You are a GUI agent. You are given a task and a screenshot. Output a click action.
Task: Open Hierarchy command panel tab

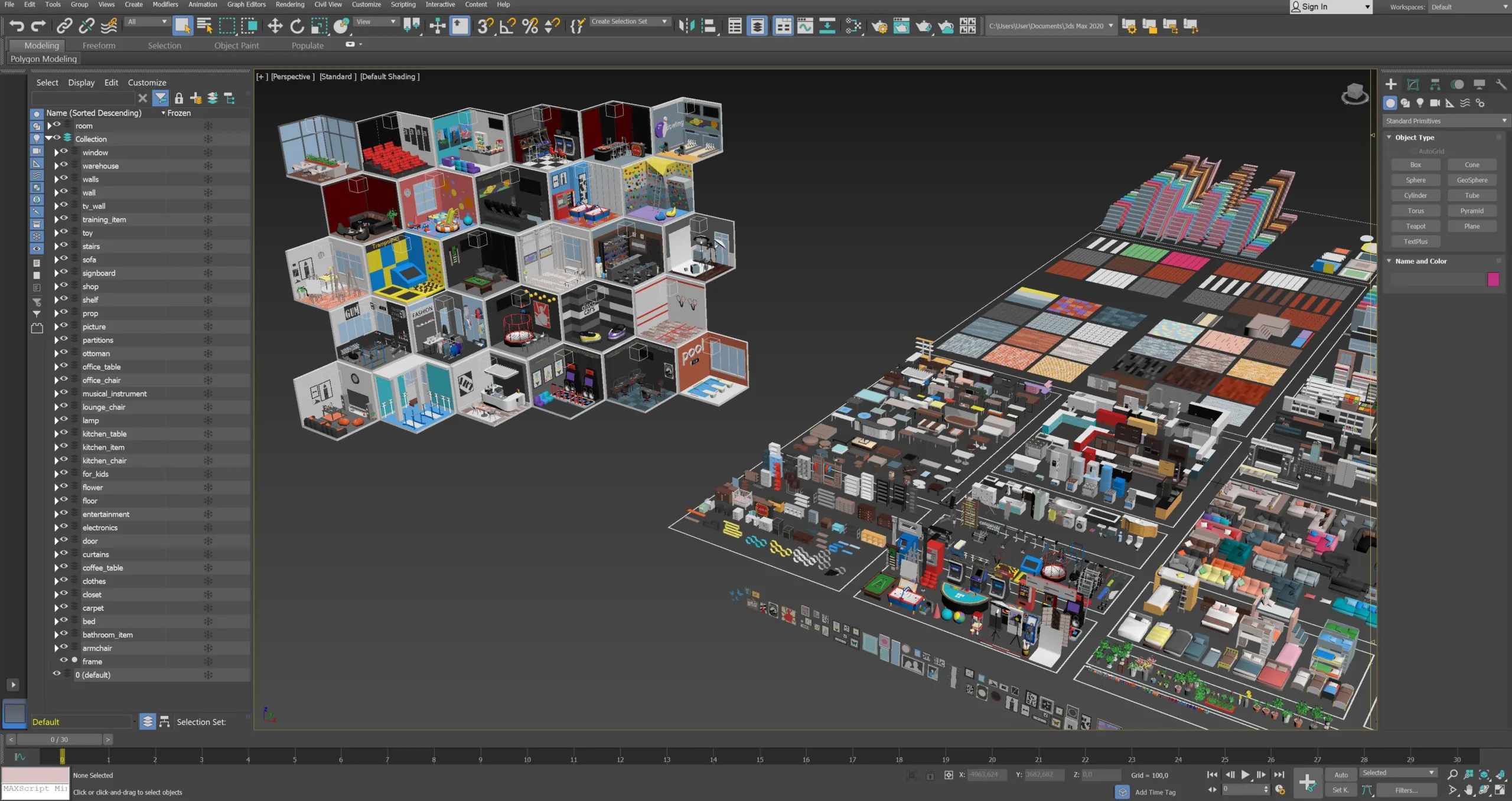(x=1435, y=84)
